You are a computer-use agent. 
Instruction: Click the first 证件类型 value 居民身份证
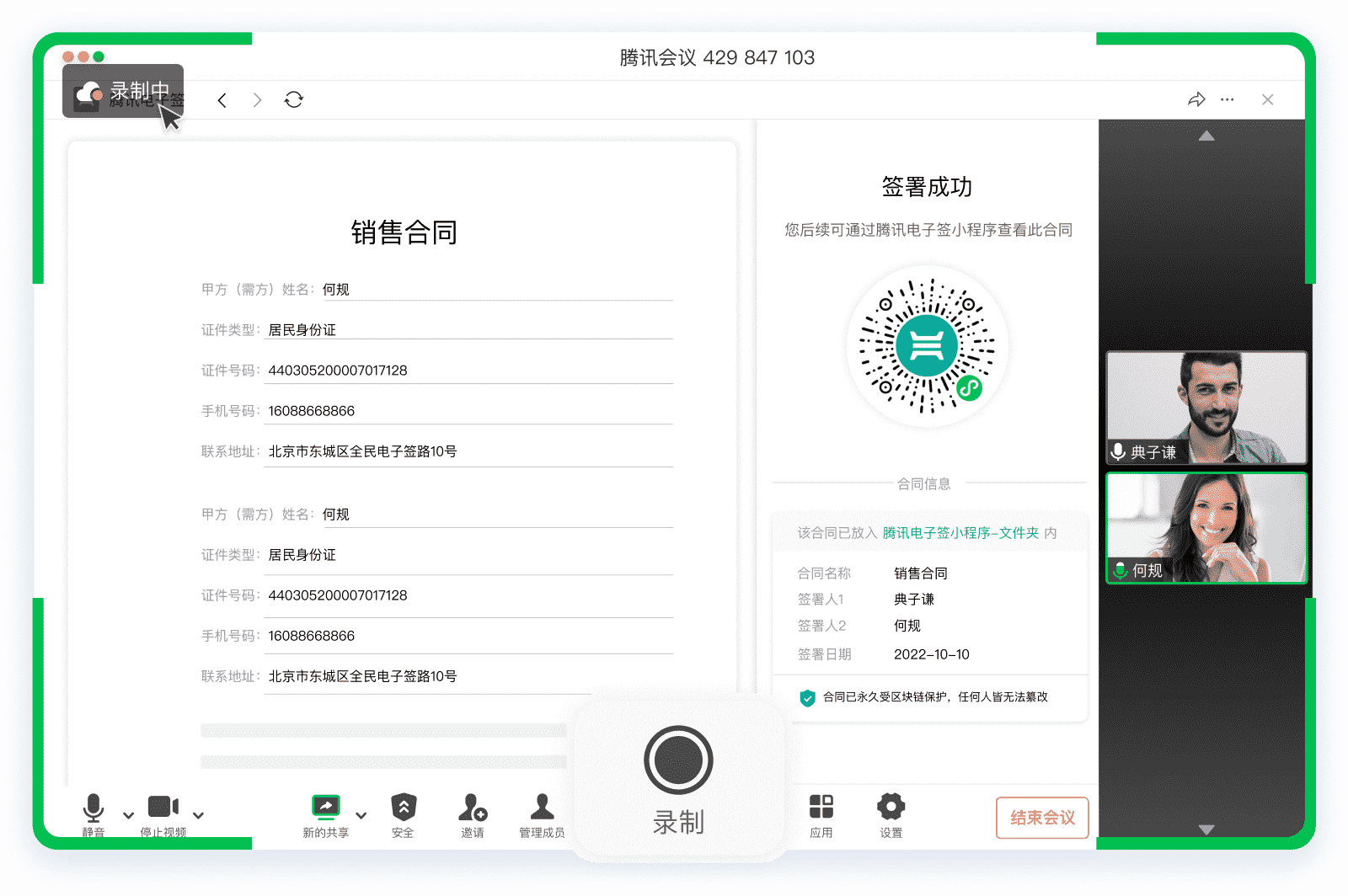[x=302, y=330]
